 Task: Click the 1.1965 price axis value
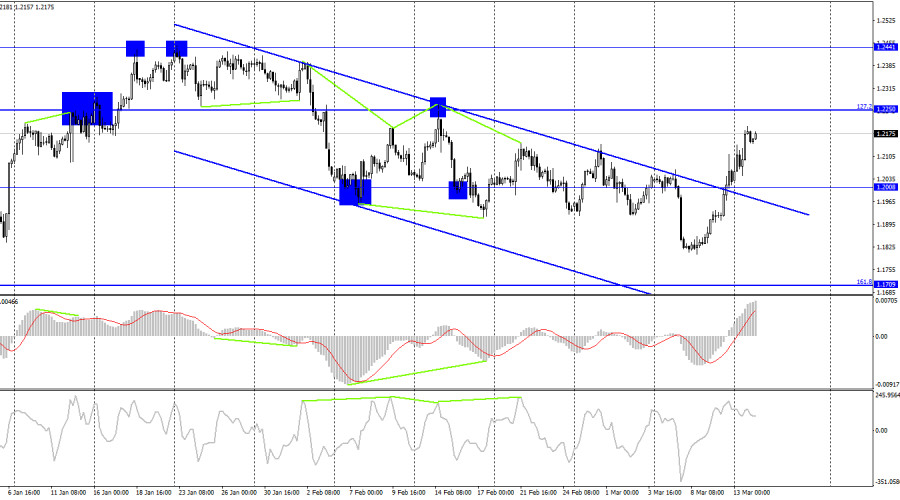pos(886,201)
